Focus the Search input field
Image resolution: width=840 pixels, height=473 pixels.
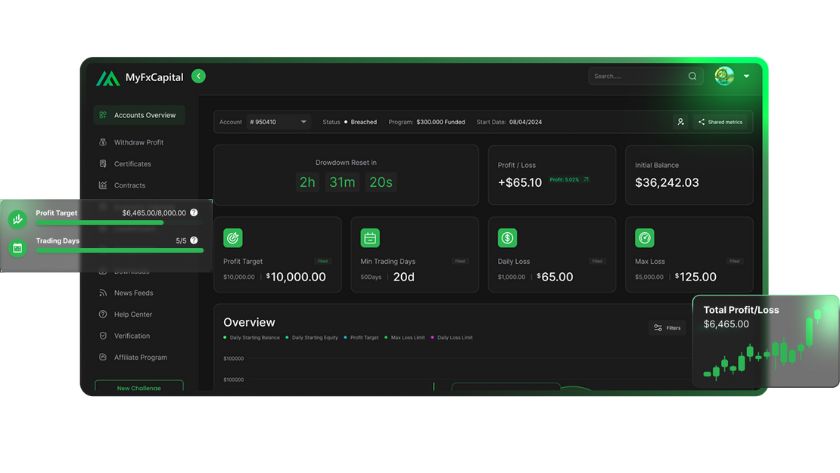point(644,77)
